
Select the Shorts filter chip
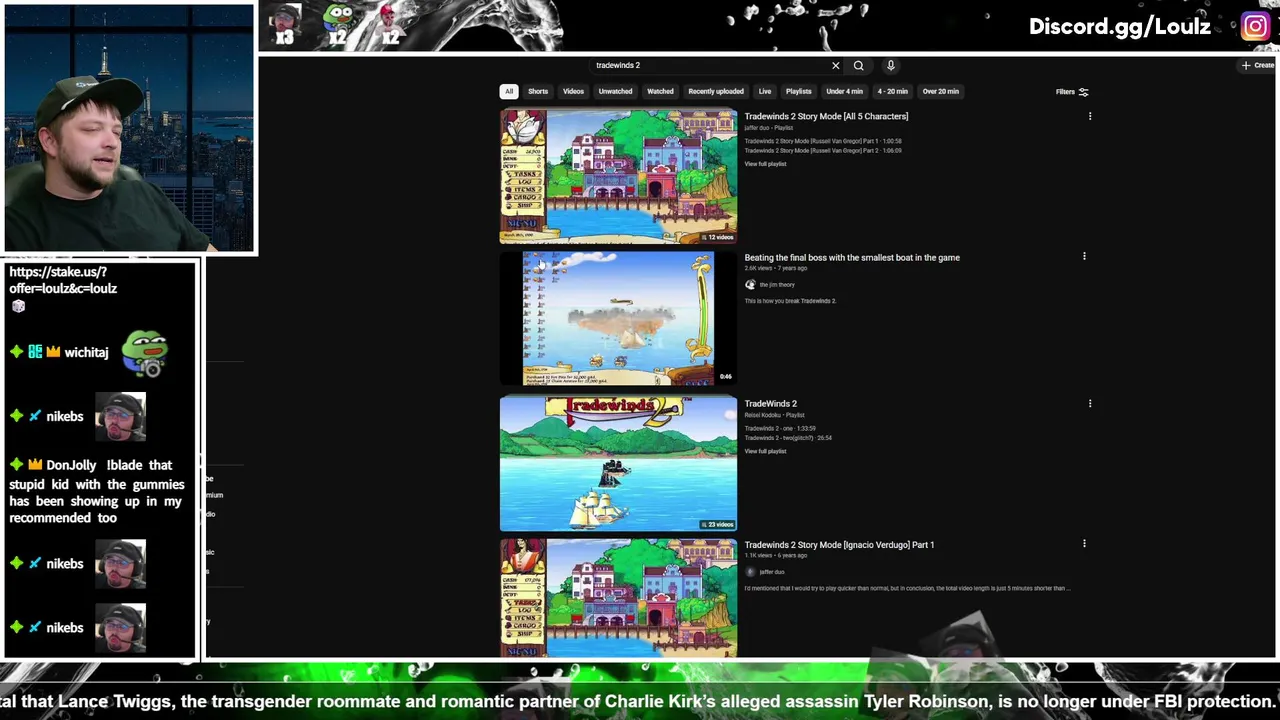click(x=538, y=92)
